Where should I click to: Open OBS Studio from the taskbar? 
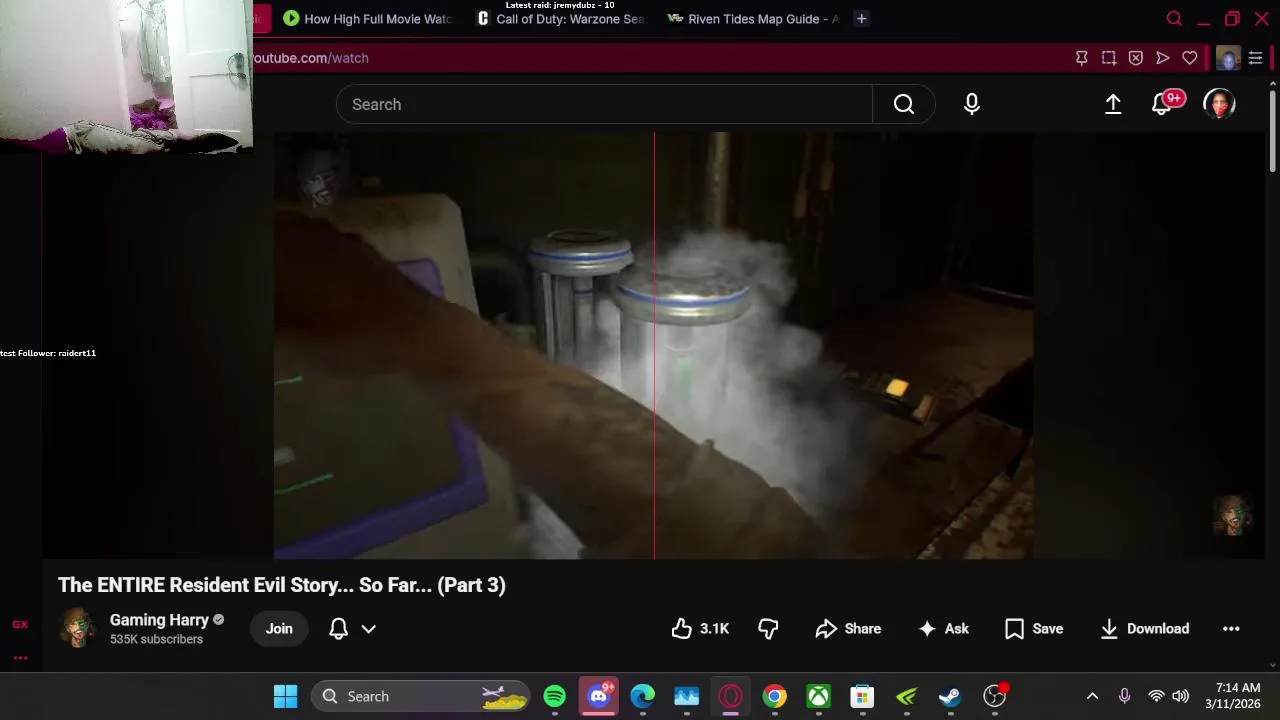994,696
